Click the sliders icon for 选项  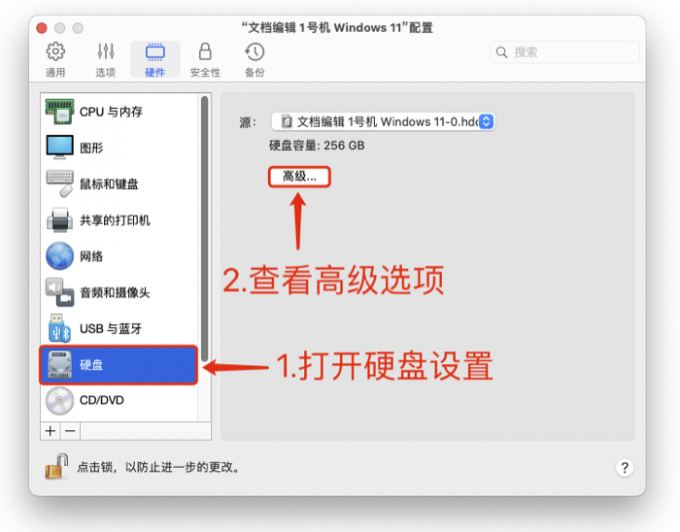[105, 52]
